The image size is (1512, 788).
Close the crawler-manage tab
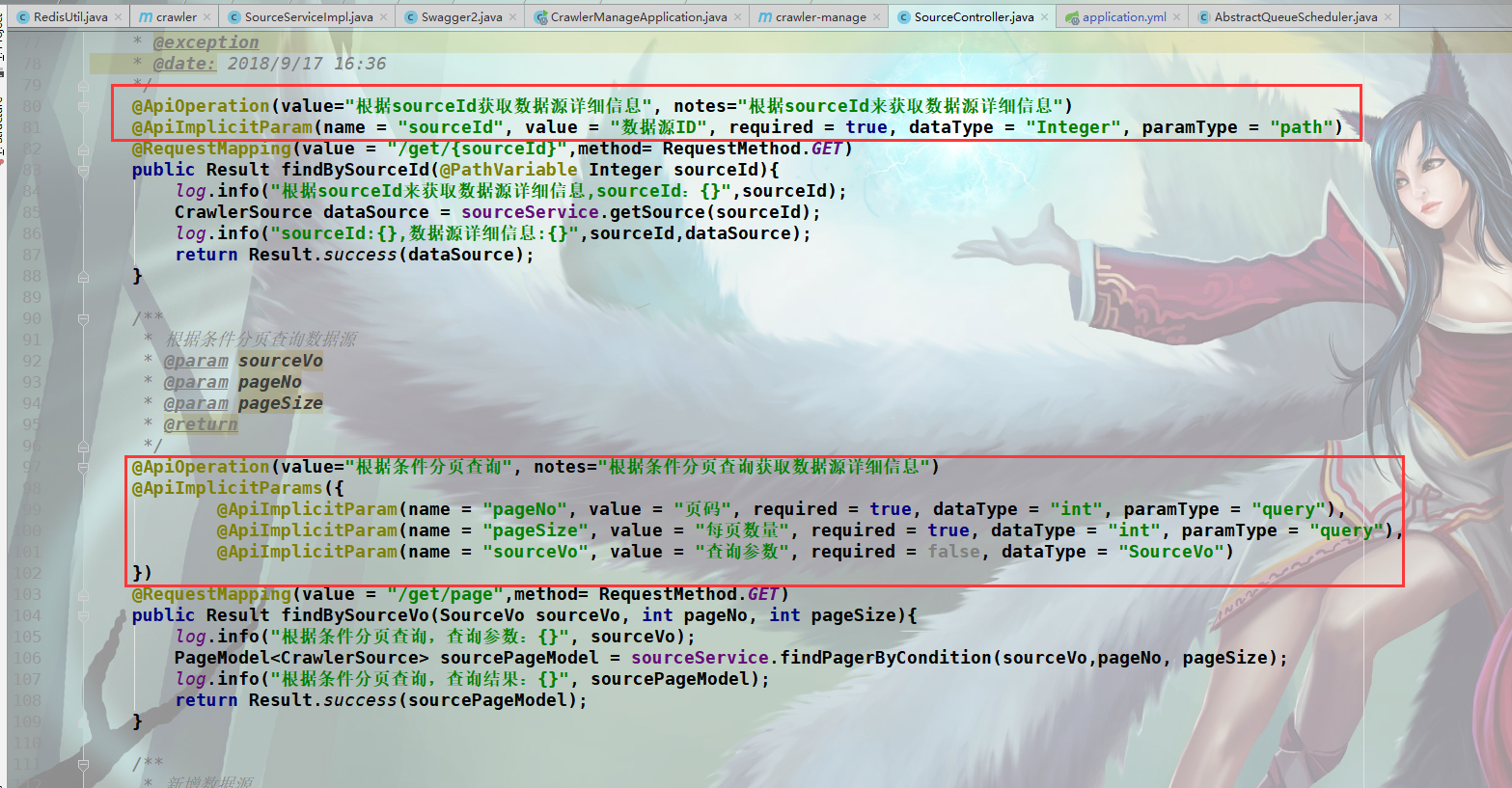(x=876, y=17)
